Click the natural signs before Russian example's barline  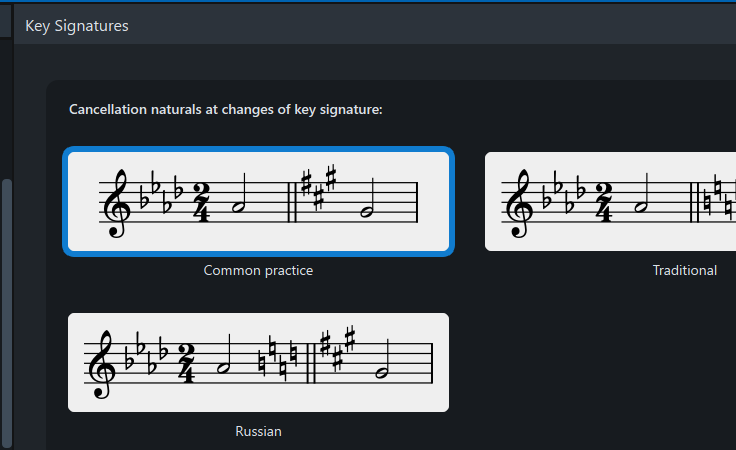tap(278, 356)
